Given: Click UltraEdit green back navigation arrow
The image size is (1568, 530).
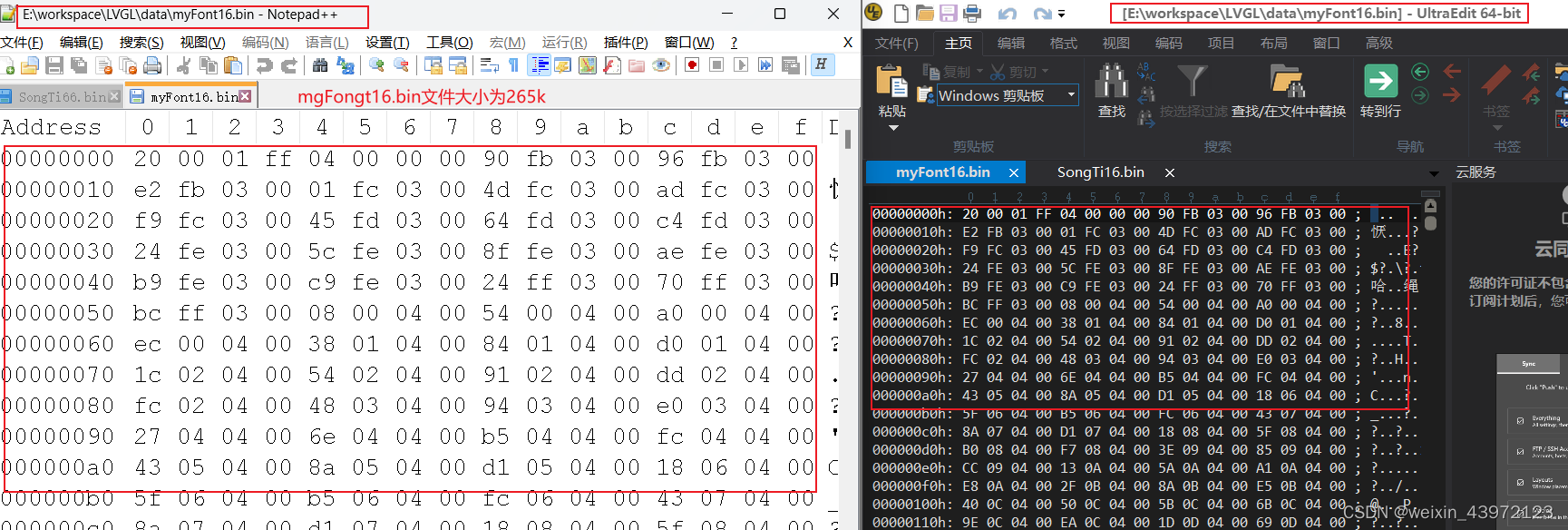Looking at the screenshot, I should 1421,72.
